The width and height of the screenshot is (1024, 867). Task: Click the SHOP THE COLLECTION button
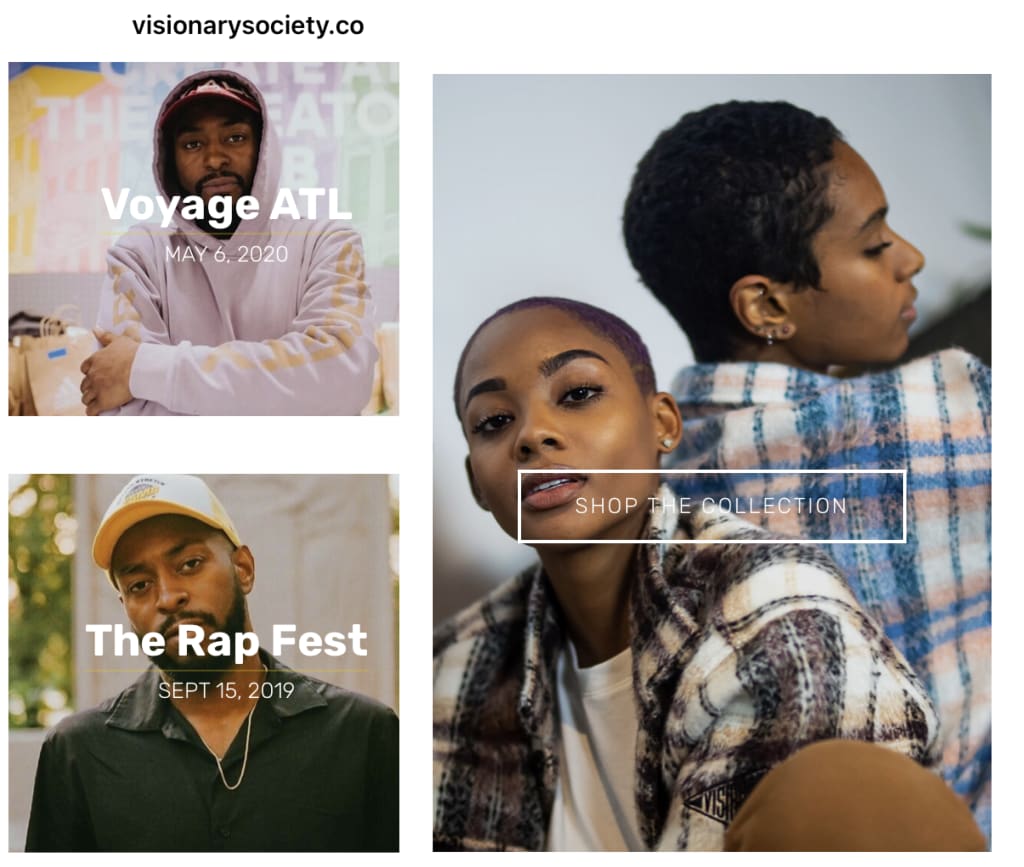(712, 506)
